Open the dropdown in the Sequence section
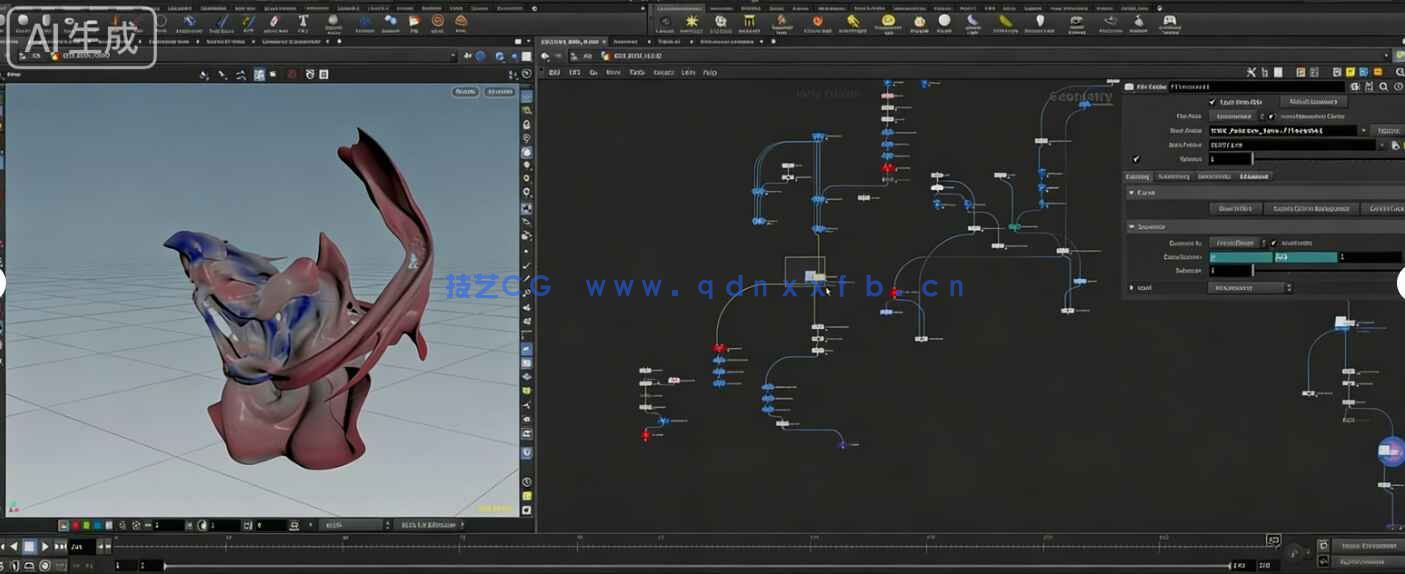This screenshot has height=574, width=1405. (x=1237, y=243)
